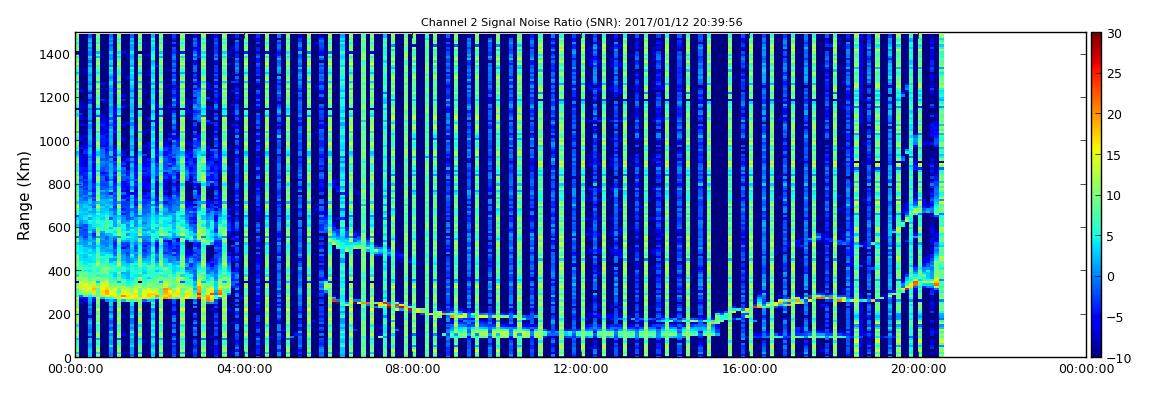Screen dimensions: 1150x407
Task: Click the colorbar label −5
Action: click(1114, 317)
